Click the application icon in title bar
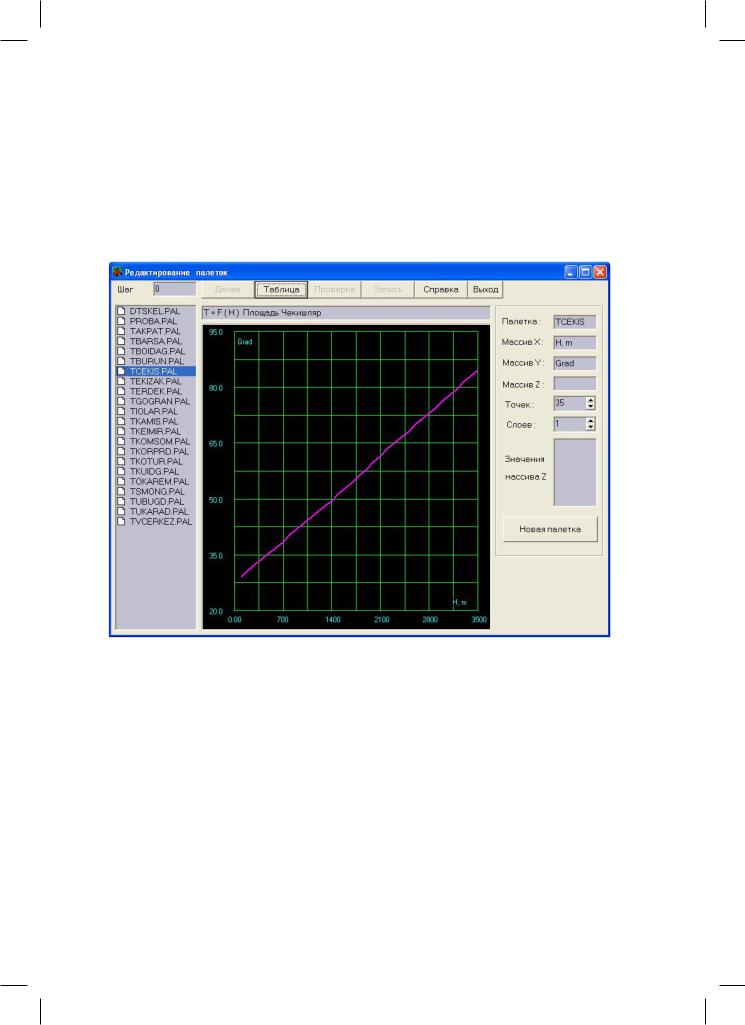This screenshot has height=1025, width=745. coord(118,272)
